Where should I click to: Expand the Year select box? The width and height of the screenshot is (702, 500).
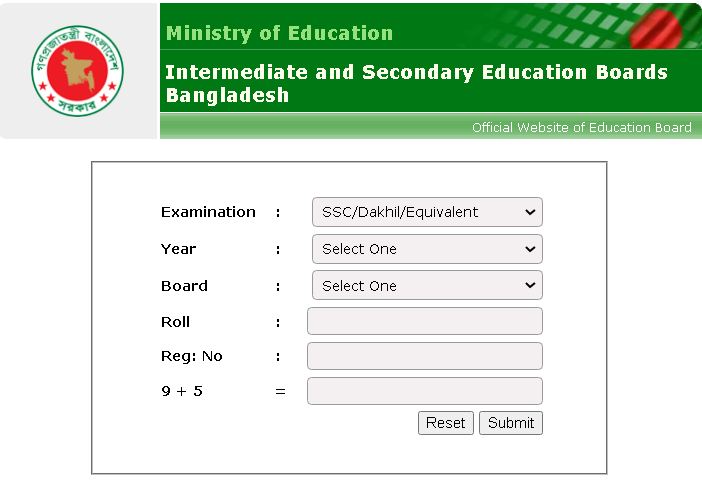pos(427,249)
